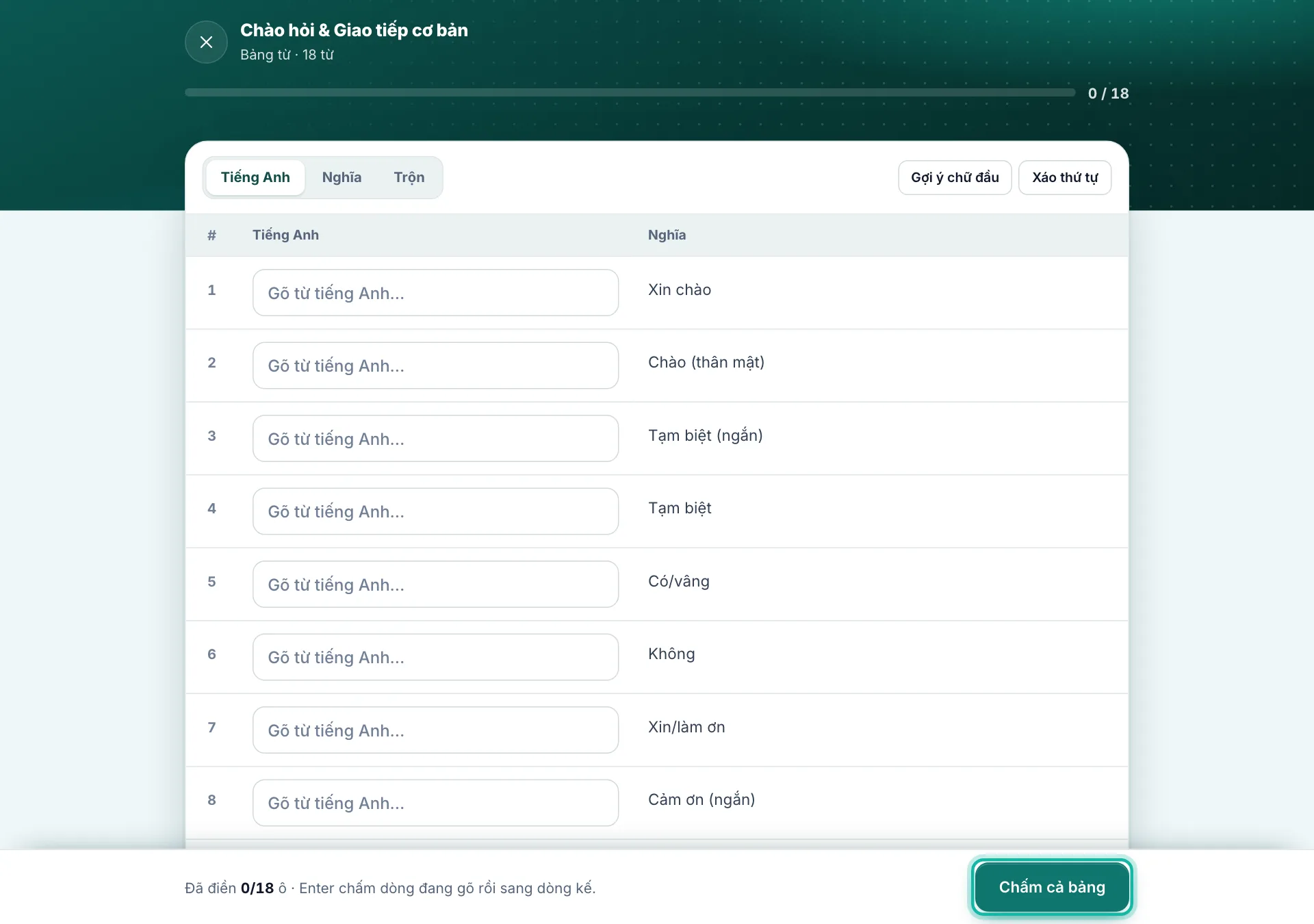This screenshot has height=924, width=1314.
Task: Switch to the Nghĩa tab
Action: pyautogui.click(x=342, y=177)
